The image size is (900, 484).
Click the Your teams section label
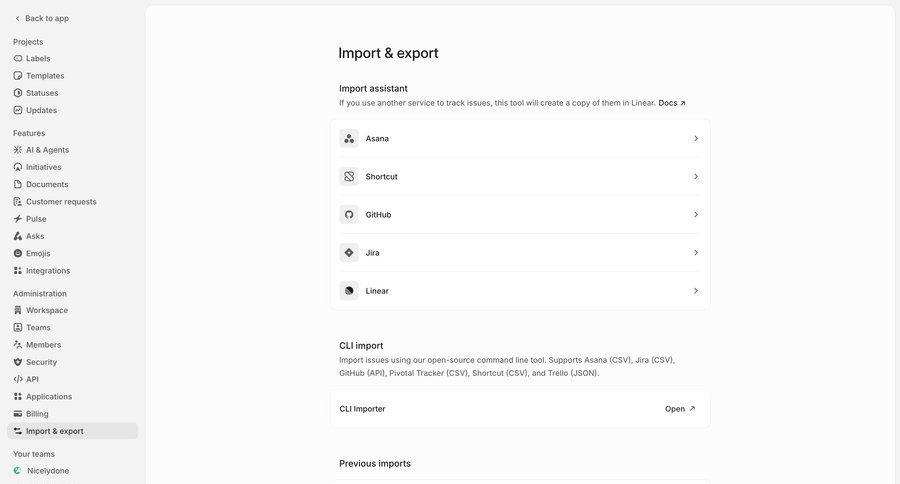click(34, 454)
